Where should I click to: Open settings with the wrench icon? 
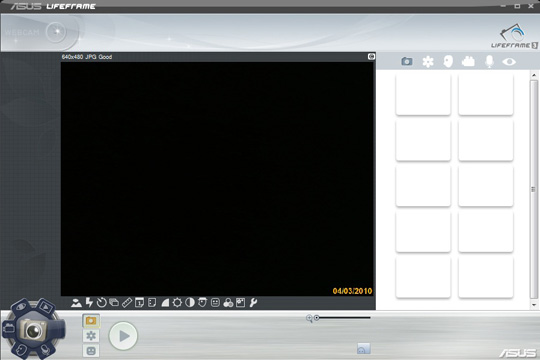pos(253,302)
